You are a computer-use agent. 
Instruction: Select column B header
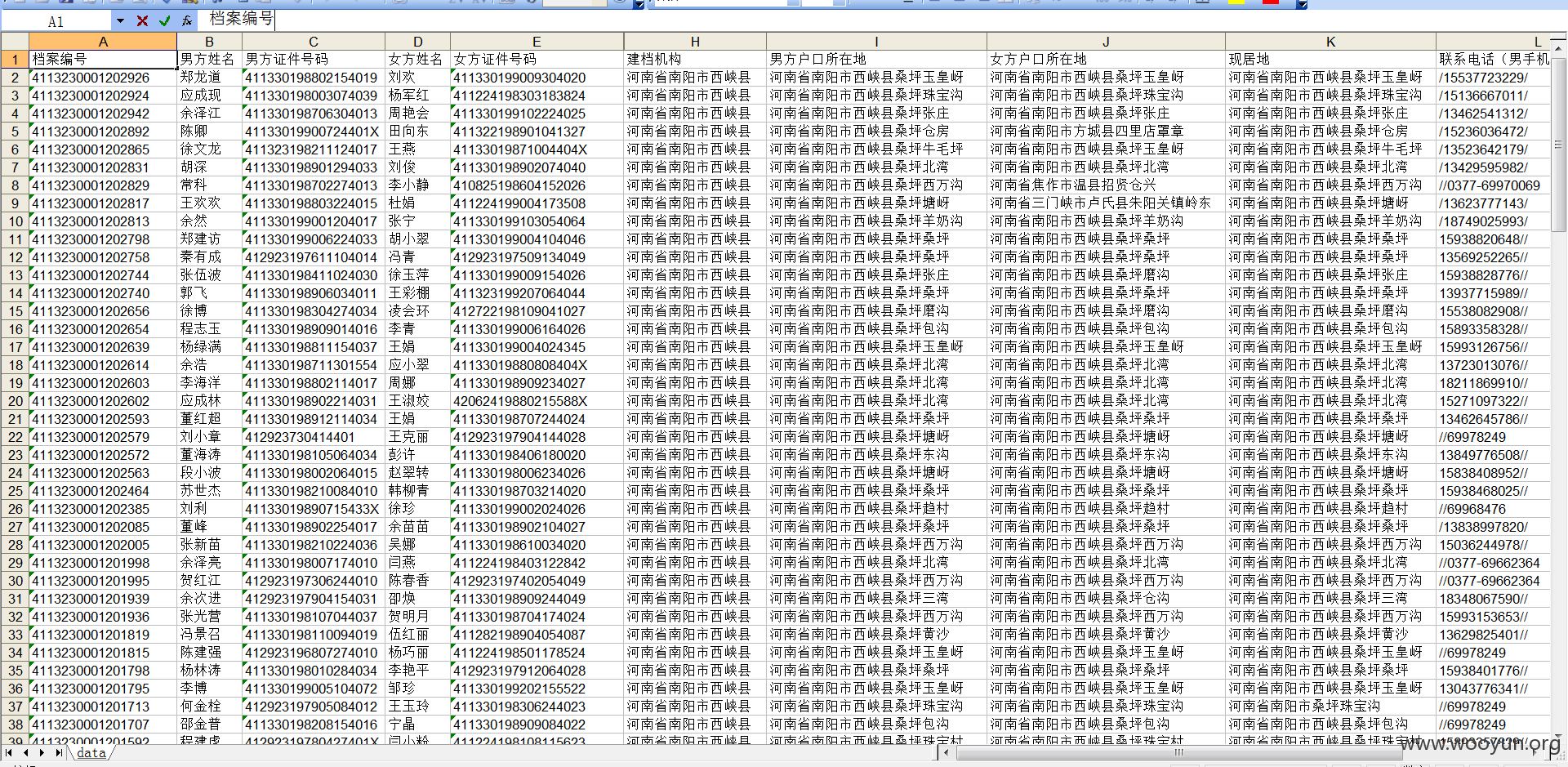click(x=209, y=42)
